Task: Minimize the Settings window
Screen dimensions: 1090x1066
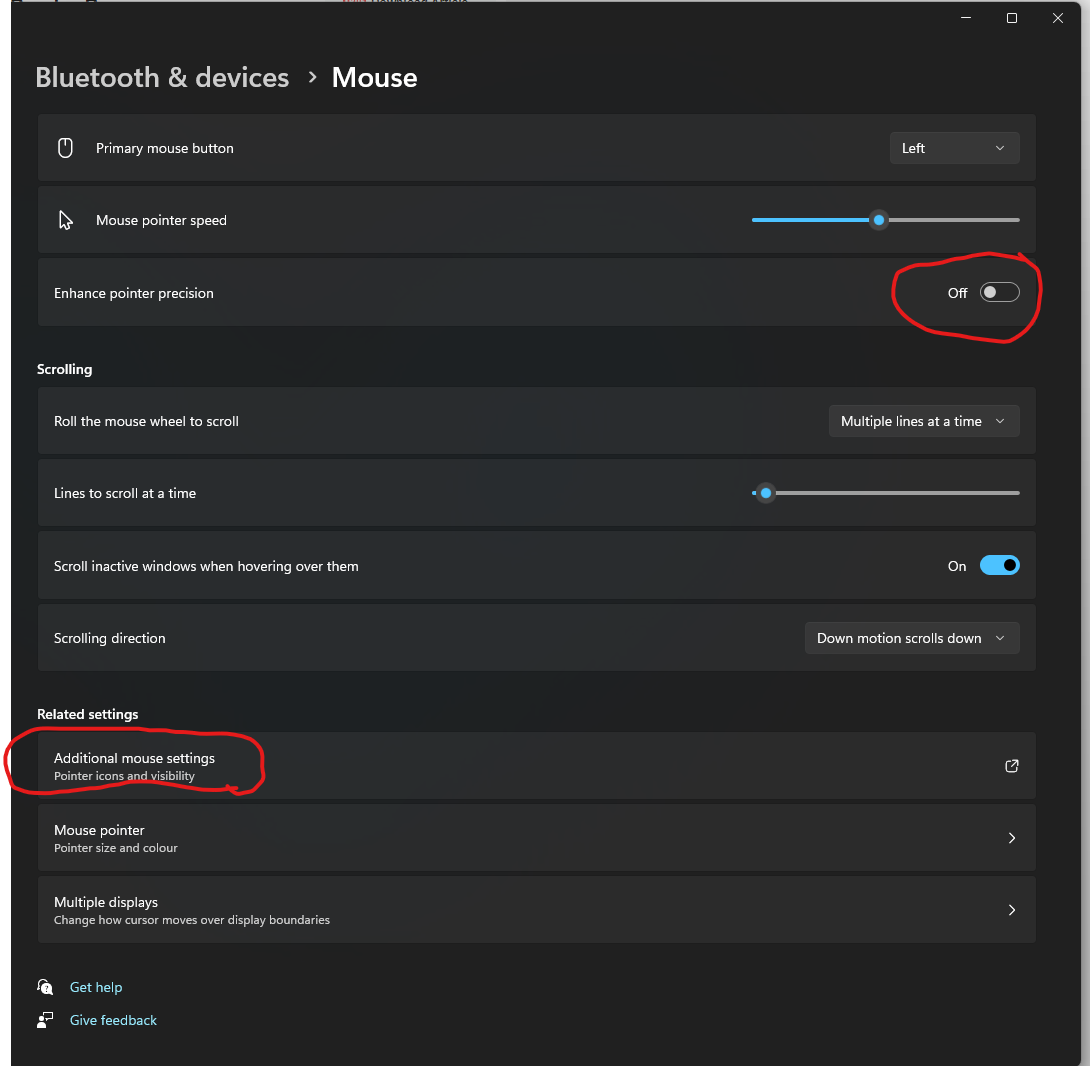Action: [x=966, y=18]
